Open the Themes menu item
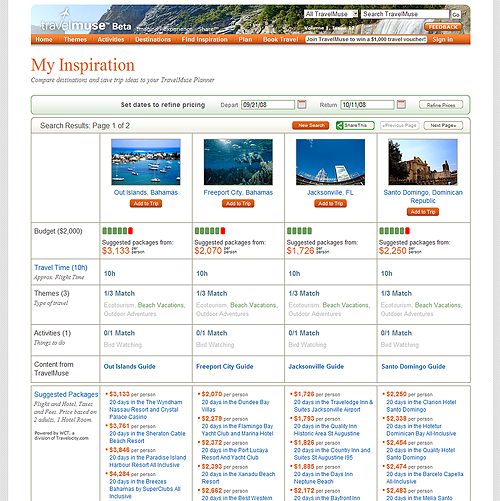The image size is (500, 501). 75,39
